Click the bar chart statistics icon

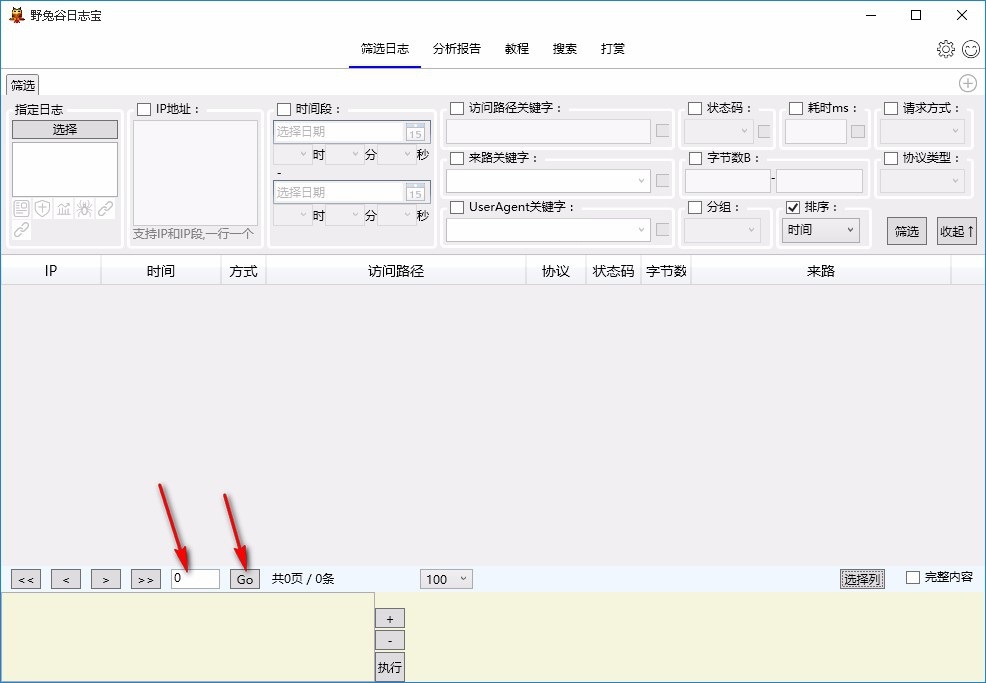click(x=64, y=209)
